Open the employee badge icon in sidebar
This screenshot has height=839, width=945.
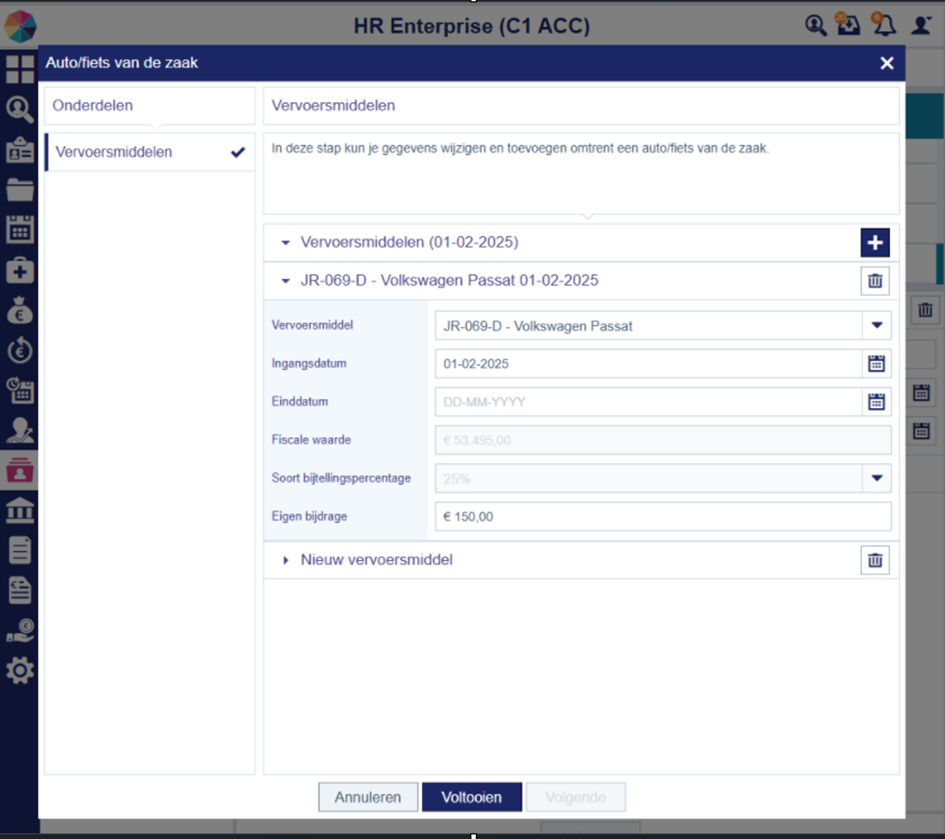pos(20,150)
